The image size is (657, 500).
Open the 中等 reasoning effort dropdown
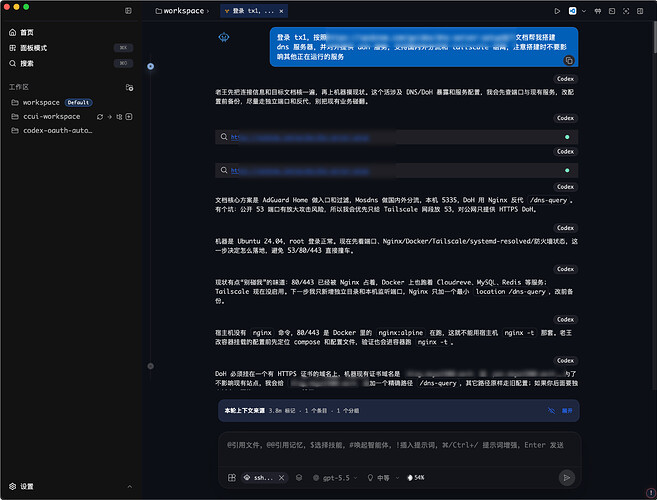point(383,478)
